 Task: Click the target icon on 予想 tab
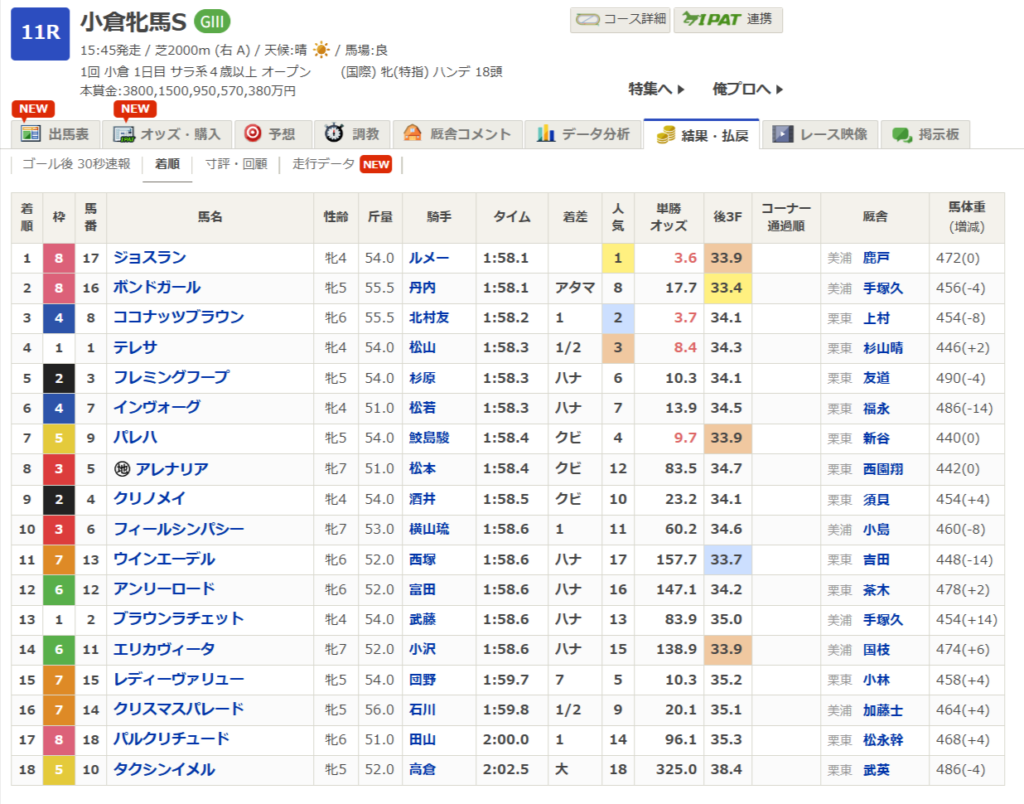(x=253, y=134)
